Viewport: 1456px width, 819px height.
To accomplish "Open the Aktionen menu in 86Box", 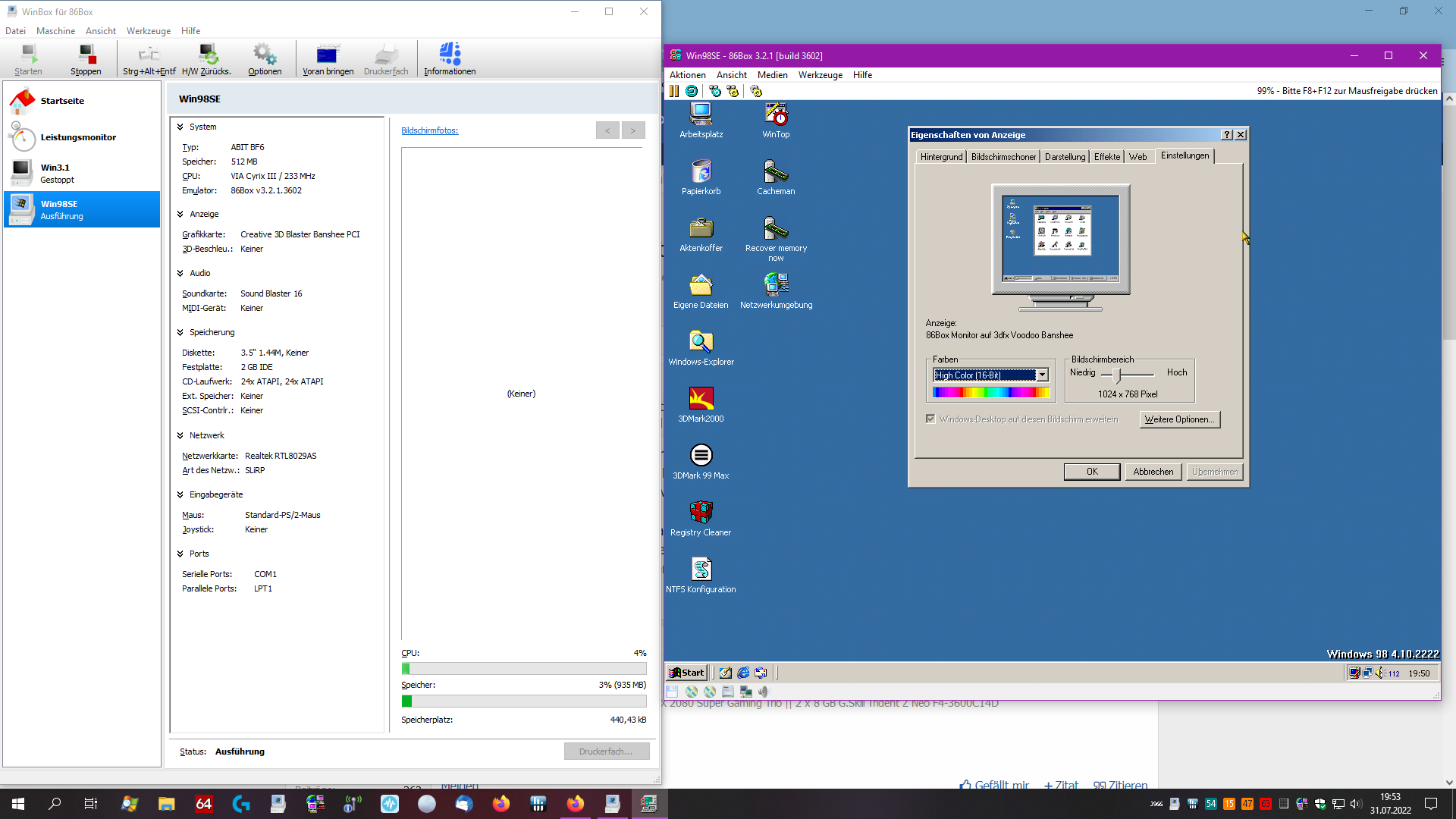I will [687, 75].
